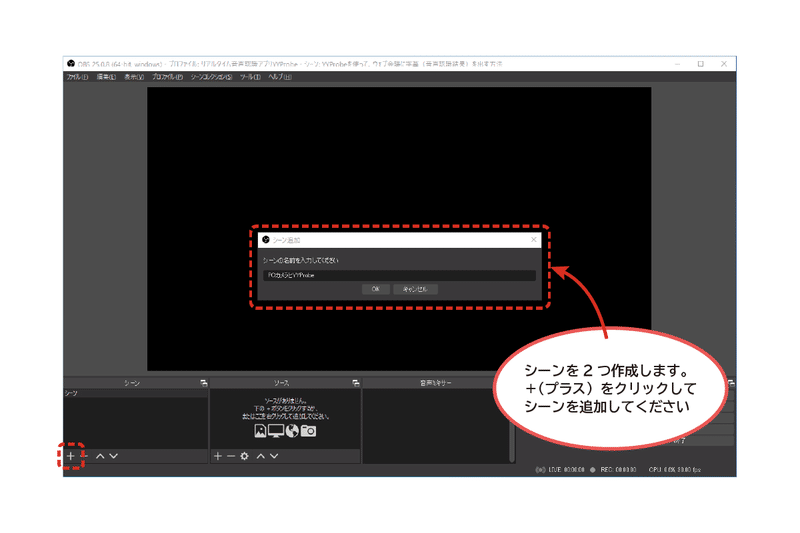
Task: Close the Add Scene dialog with X
Action: pyautogui.click(x=534, y=239)
